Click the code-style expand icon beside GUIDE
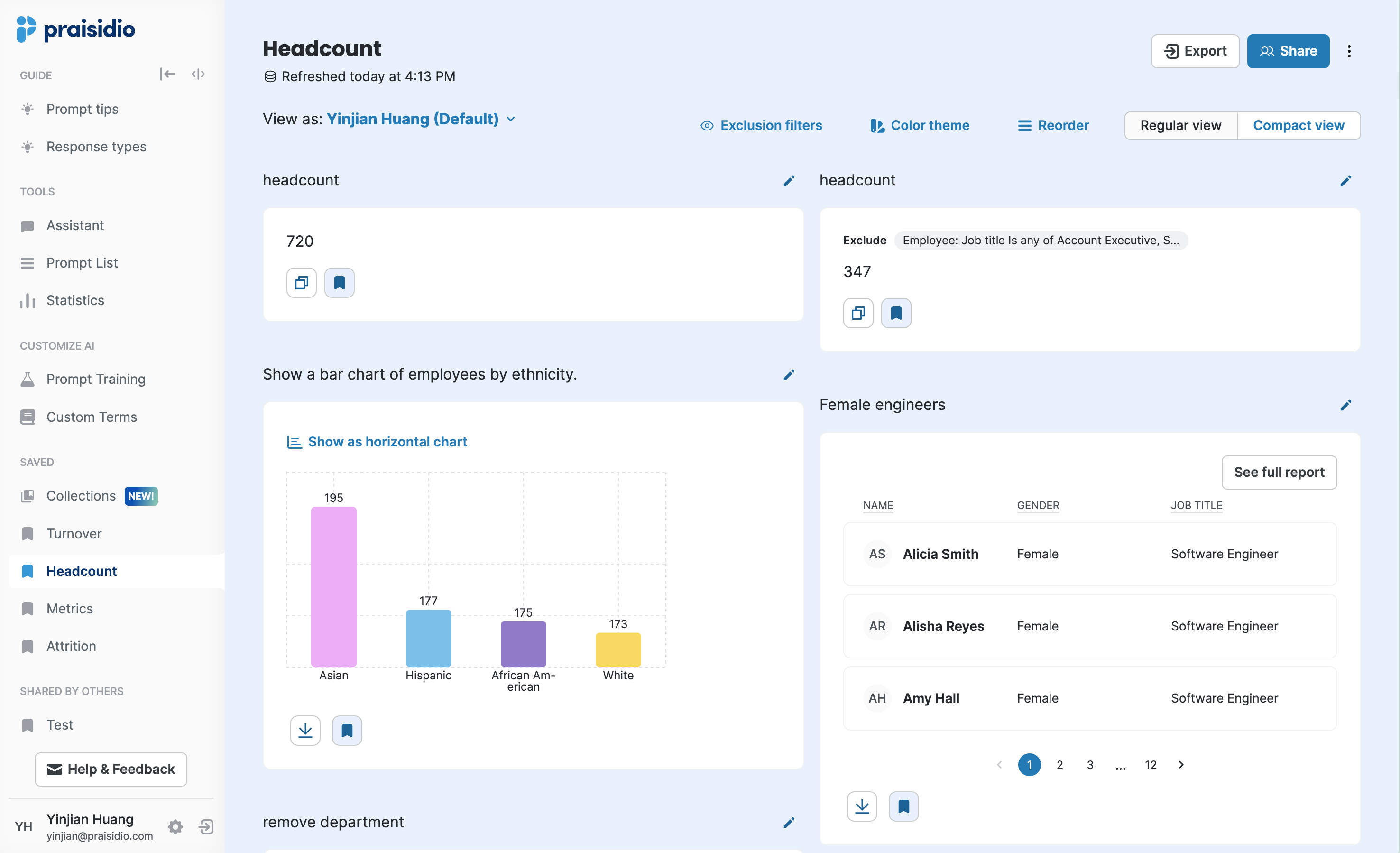Screen dimensions: 1400x853 (198, 74)
